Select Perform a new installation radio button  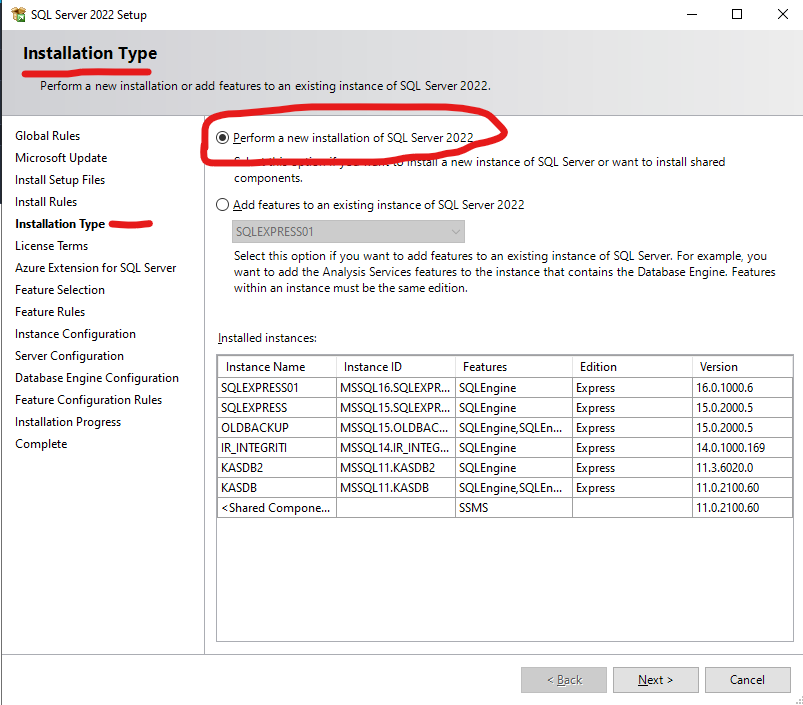point(223,137)
